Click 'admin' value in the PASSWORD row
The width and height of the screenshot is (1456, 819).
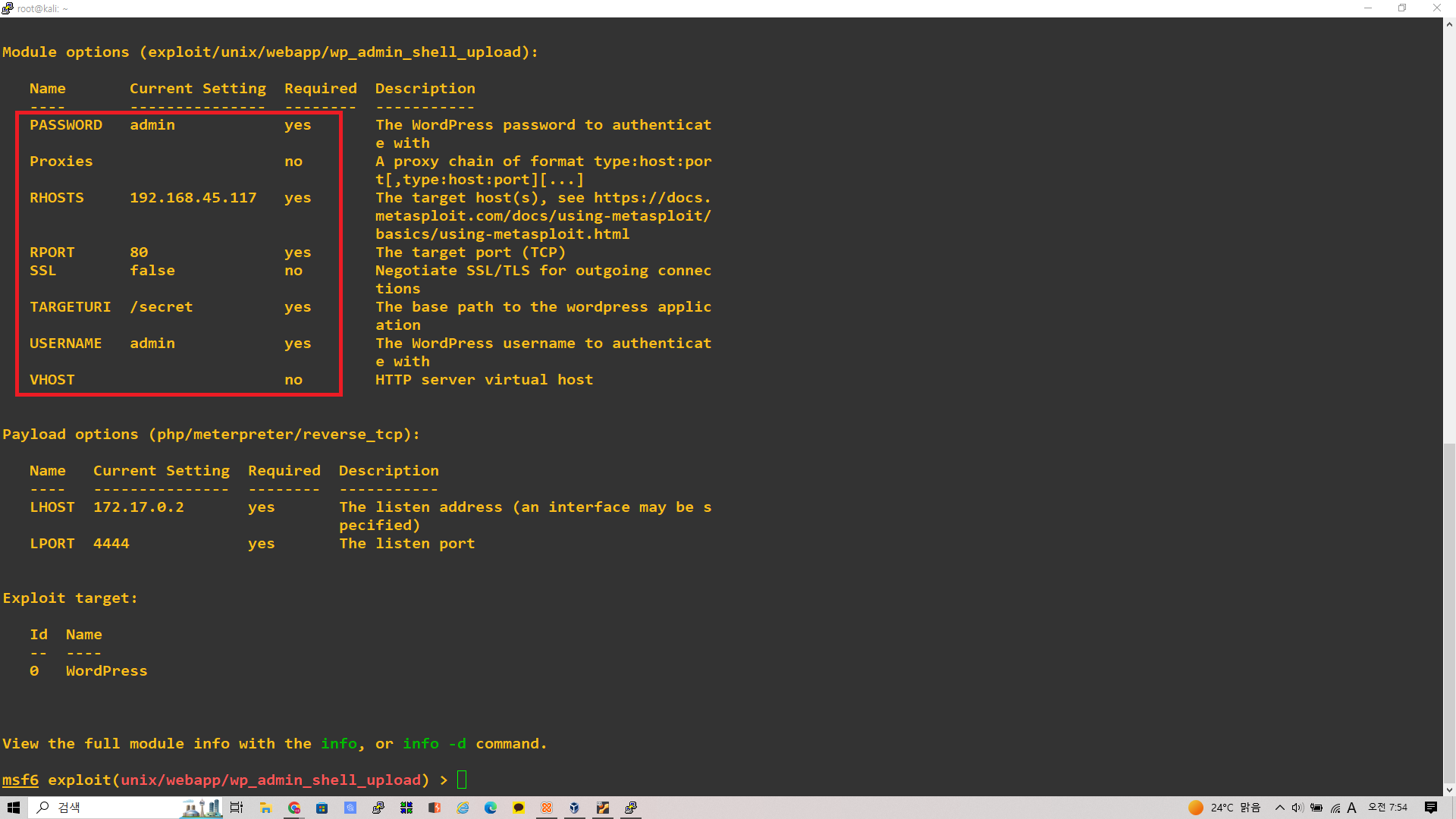pos(152,125)
